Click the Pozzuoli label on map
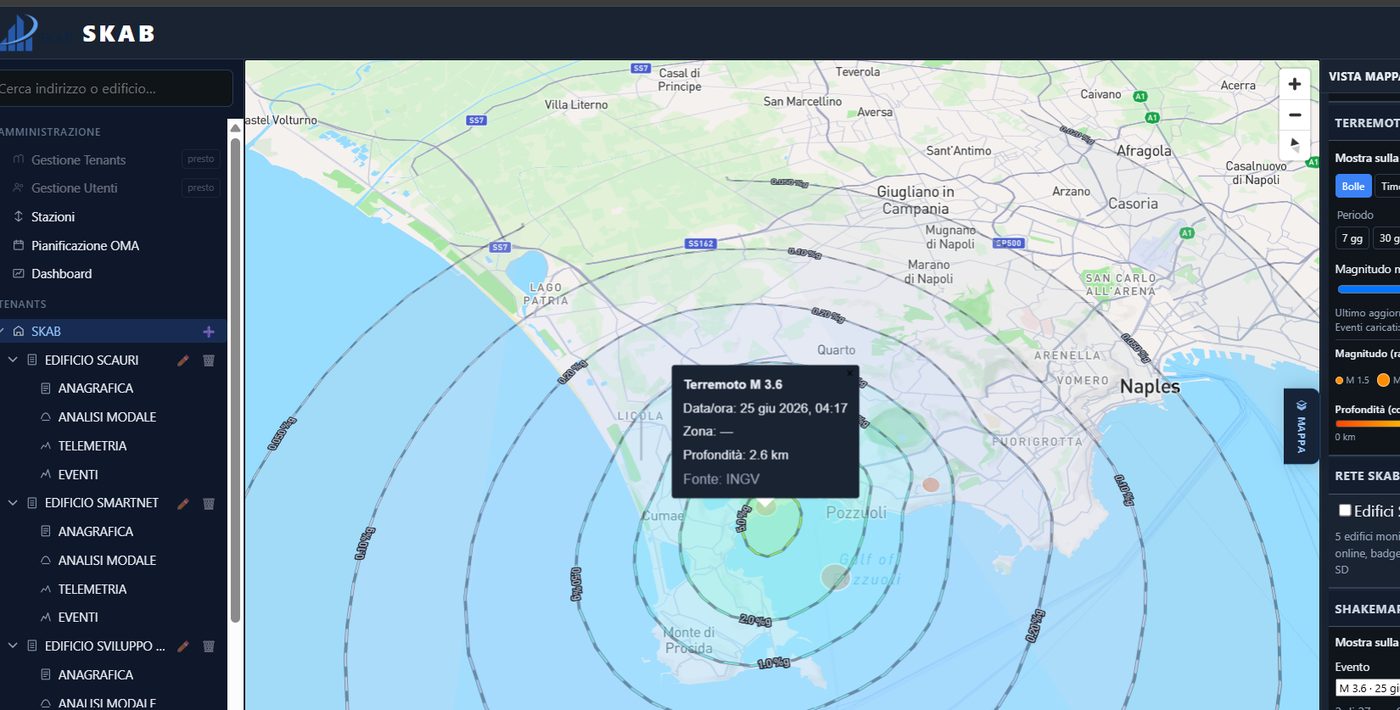Image resolution: width=1400 pixels, height=710 pixels. coord(856,512)
